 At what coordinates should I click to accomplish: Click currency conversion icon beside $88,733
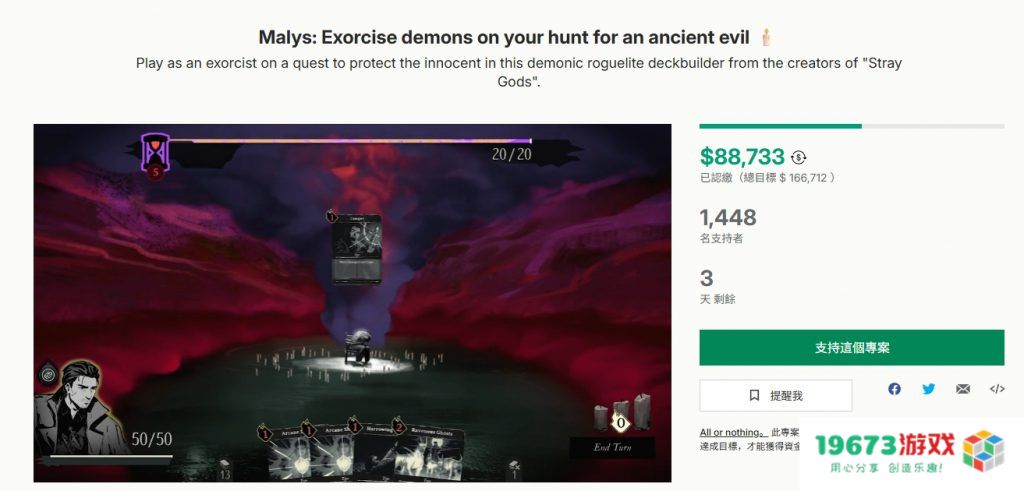798,157
